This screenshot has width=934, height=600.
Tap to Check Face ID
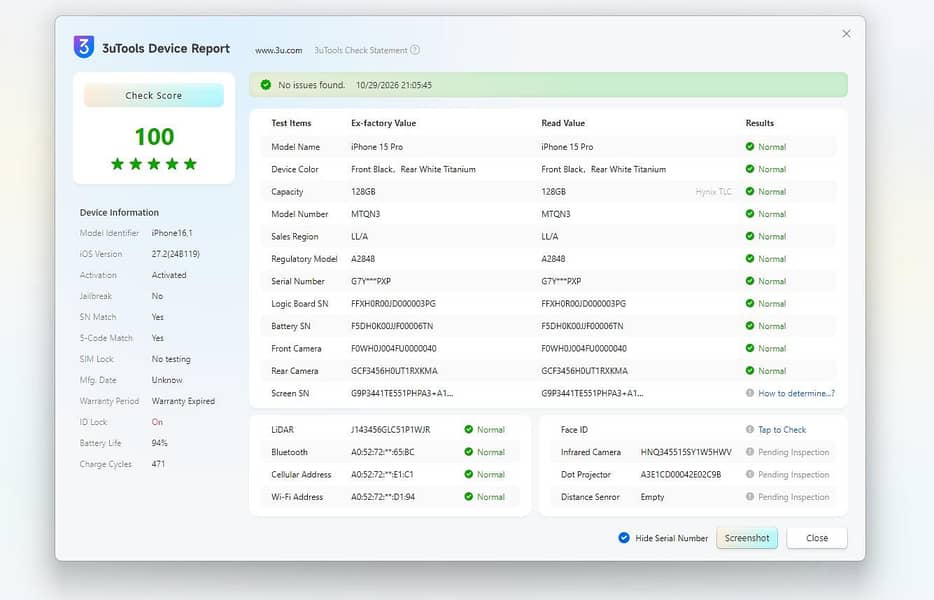pyautogui.click(x=782, y=430)
